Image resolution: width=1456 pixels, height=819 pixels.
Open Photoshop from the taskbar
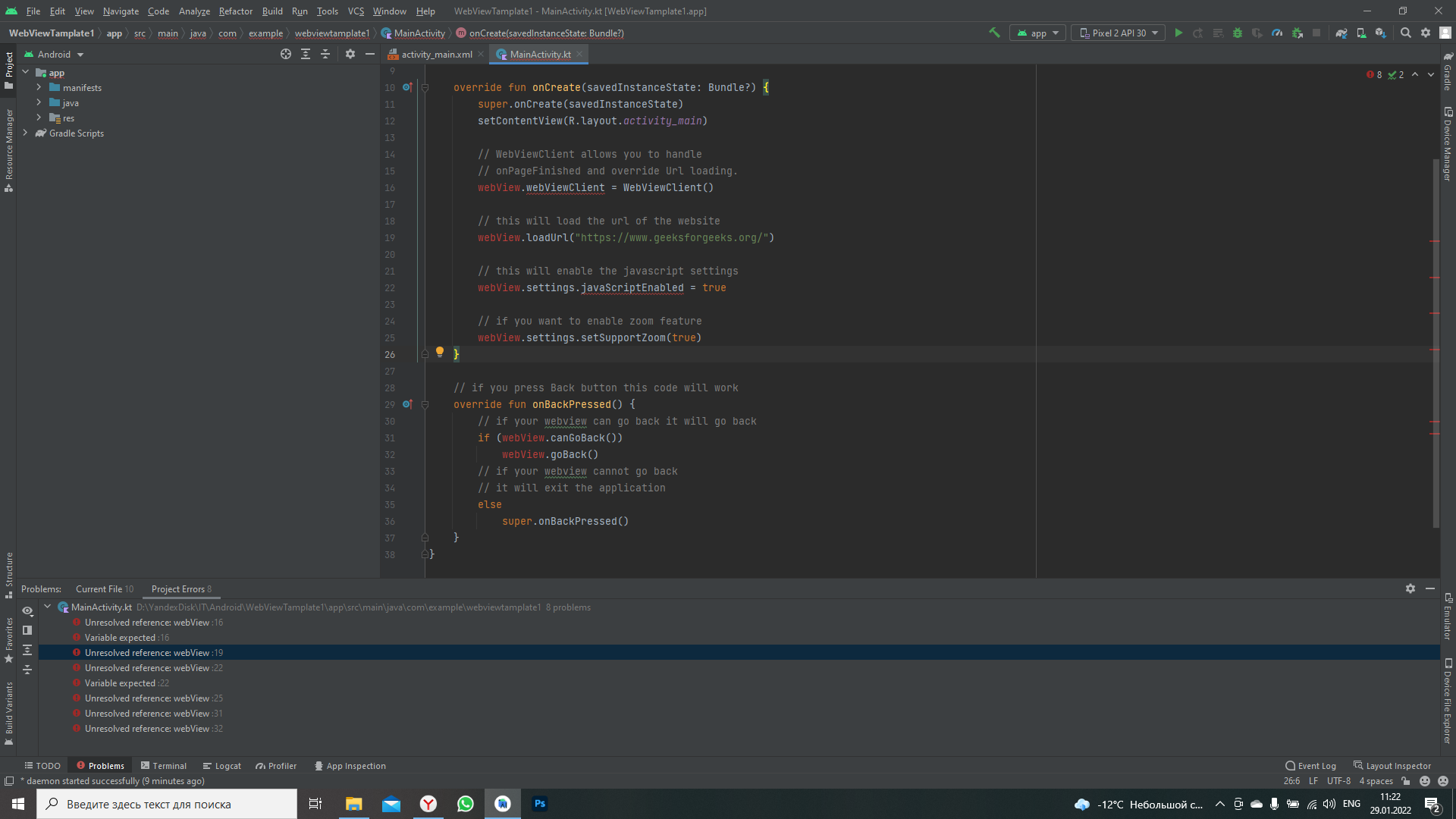click(x=540, y=804)
